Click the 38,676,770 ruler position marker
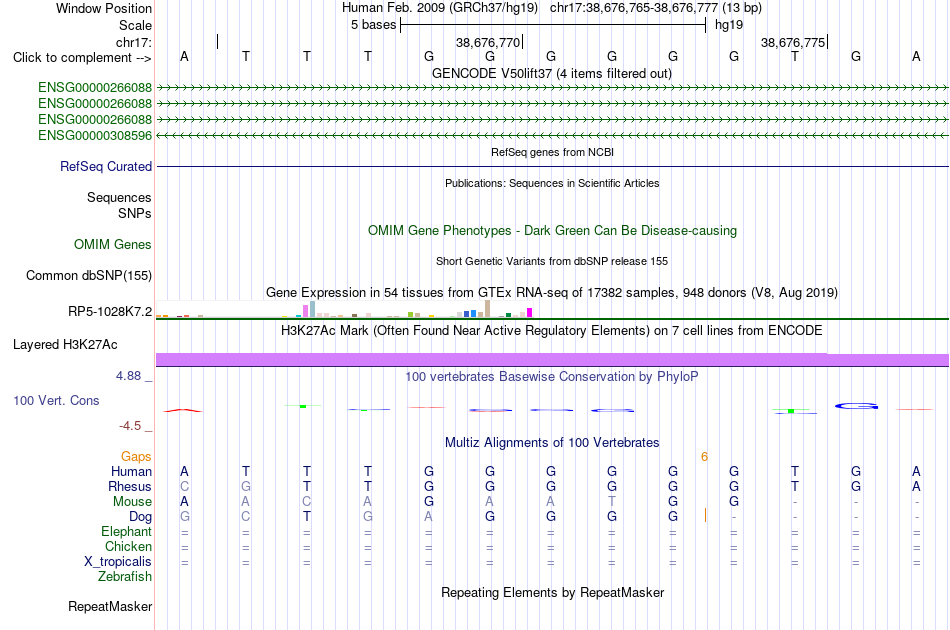 [488, 42]
